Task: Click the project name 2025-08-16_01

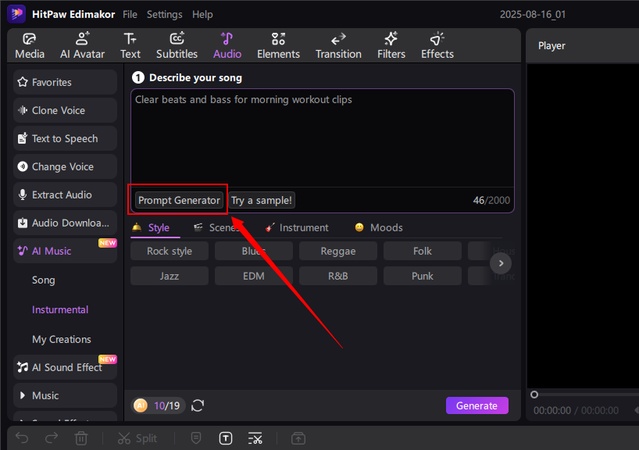Action: coord(533,14)
